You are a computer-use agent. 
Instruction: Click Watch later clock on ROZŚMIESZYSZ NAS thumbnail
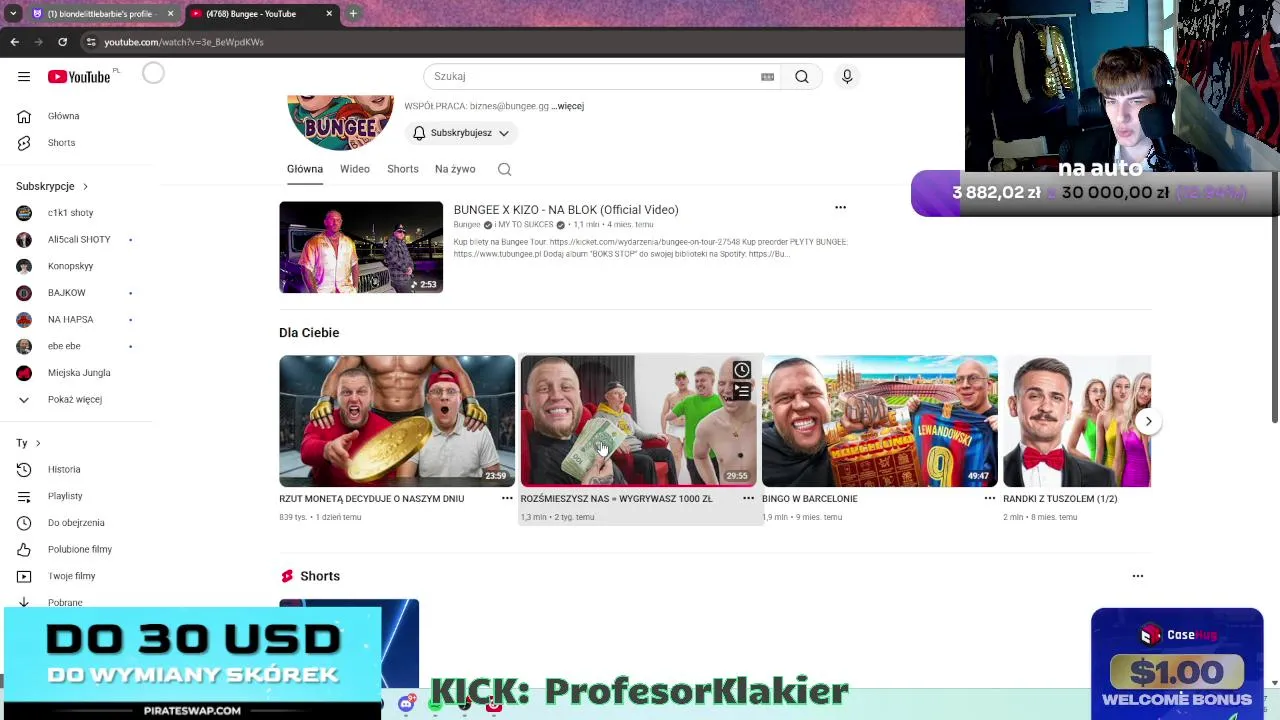(x=742, y=370)
